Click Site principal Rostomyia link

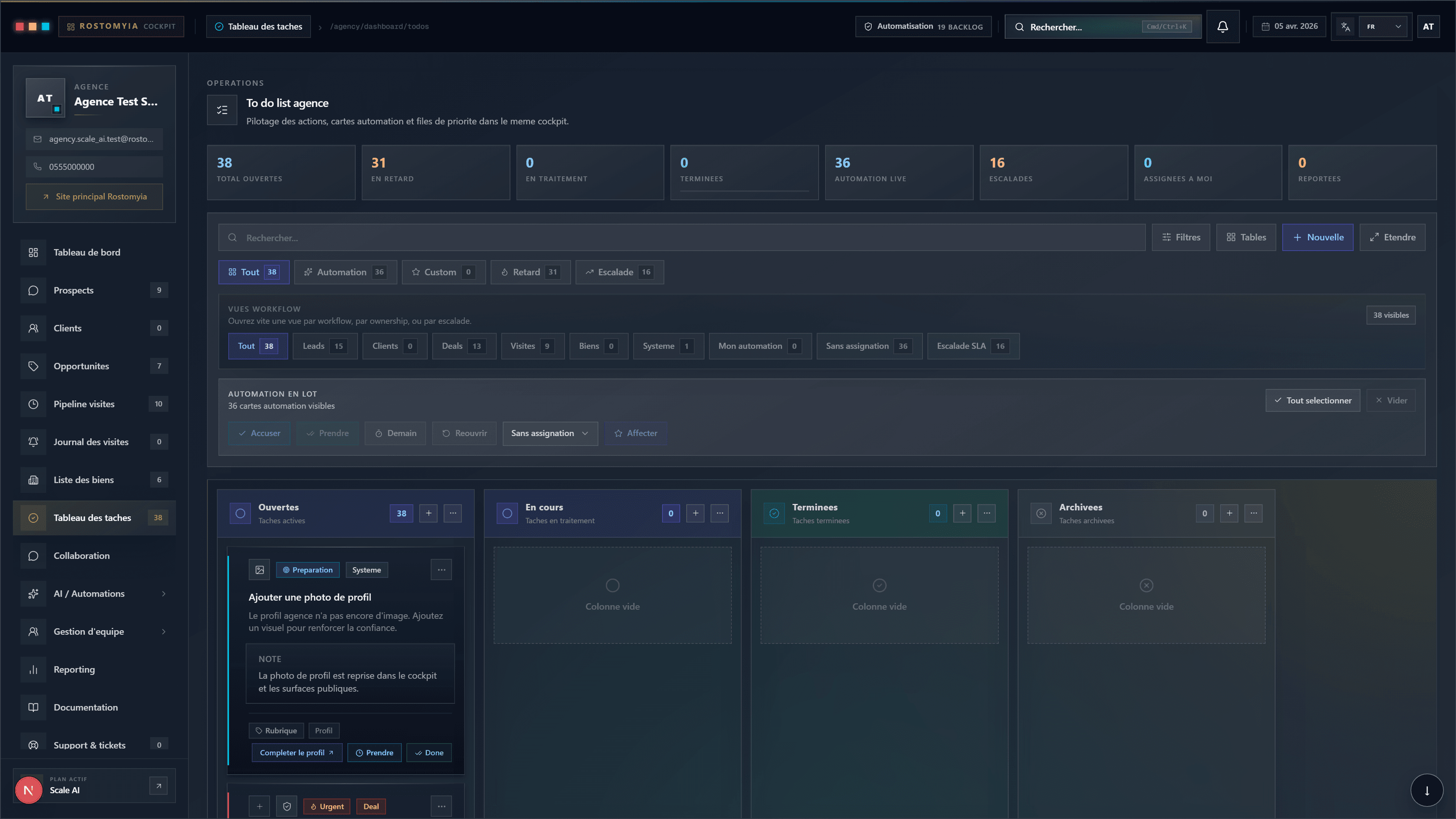click(94, 196)
